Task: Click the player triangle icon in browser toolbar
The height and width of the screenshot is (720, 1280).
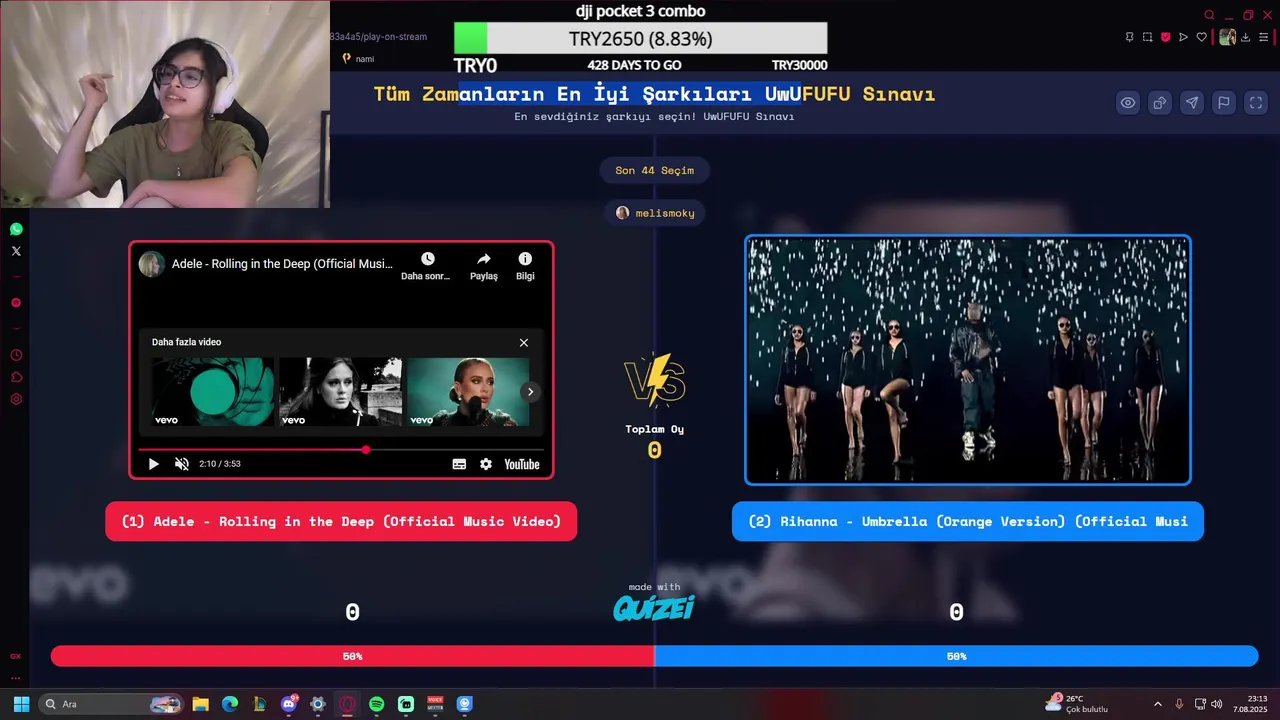Action: click(x=1183, y=37)
